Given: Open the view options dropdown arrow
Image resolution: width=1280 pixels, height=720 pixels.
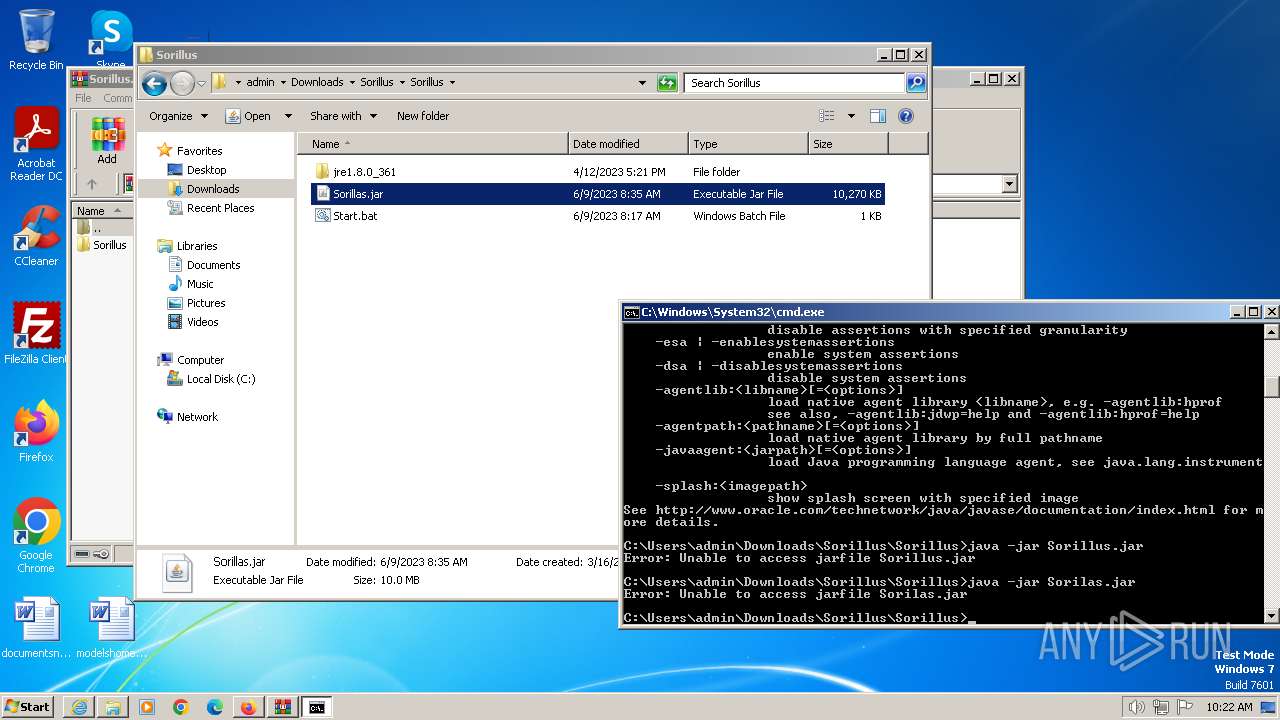Looking at the screenshot, I should pos(851,116).
